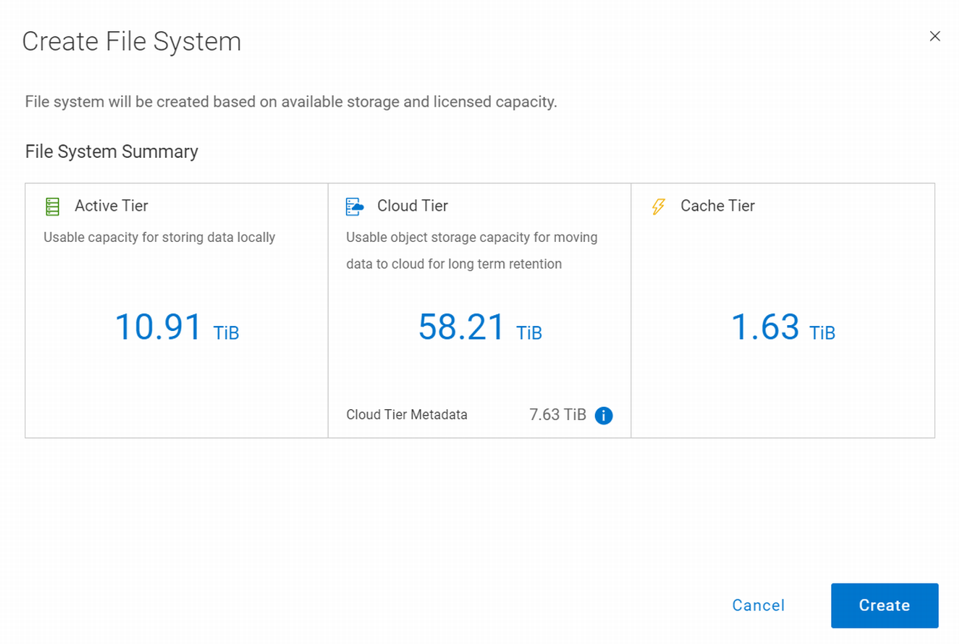Click the Active Tier usable capacity description

click(159, 237)
